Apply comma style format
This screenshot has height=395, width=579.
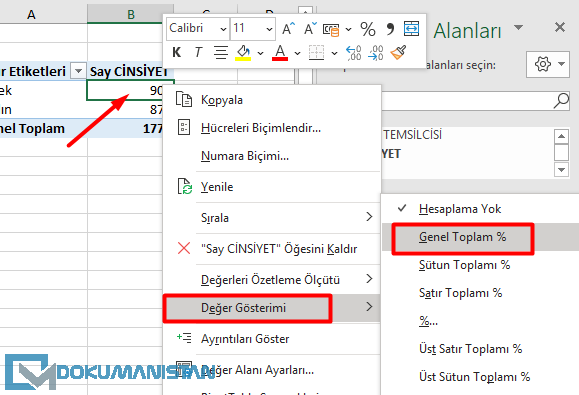tap(390, 29)
